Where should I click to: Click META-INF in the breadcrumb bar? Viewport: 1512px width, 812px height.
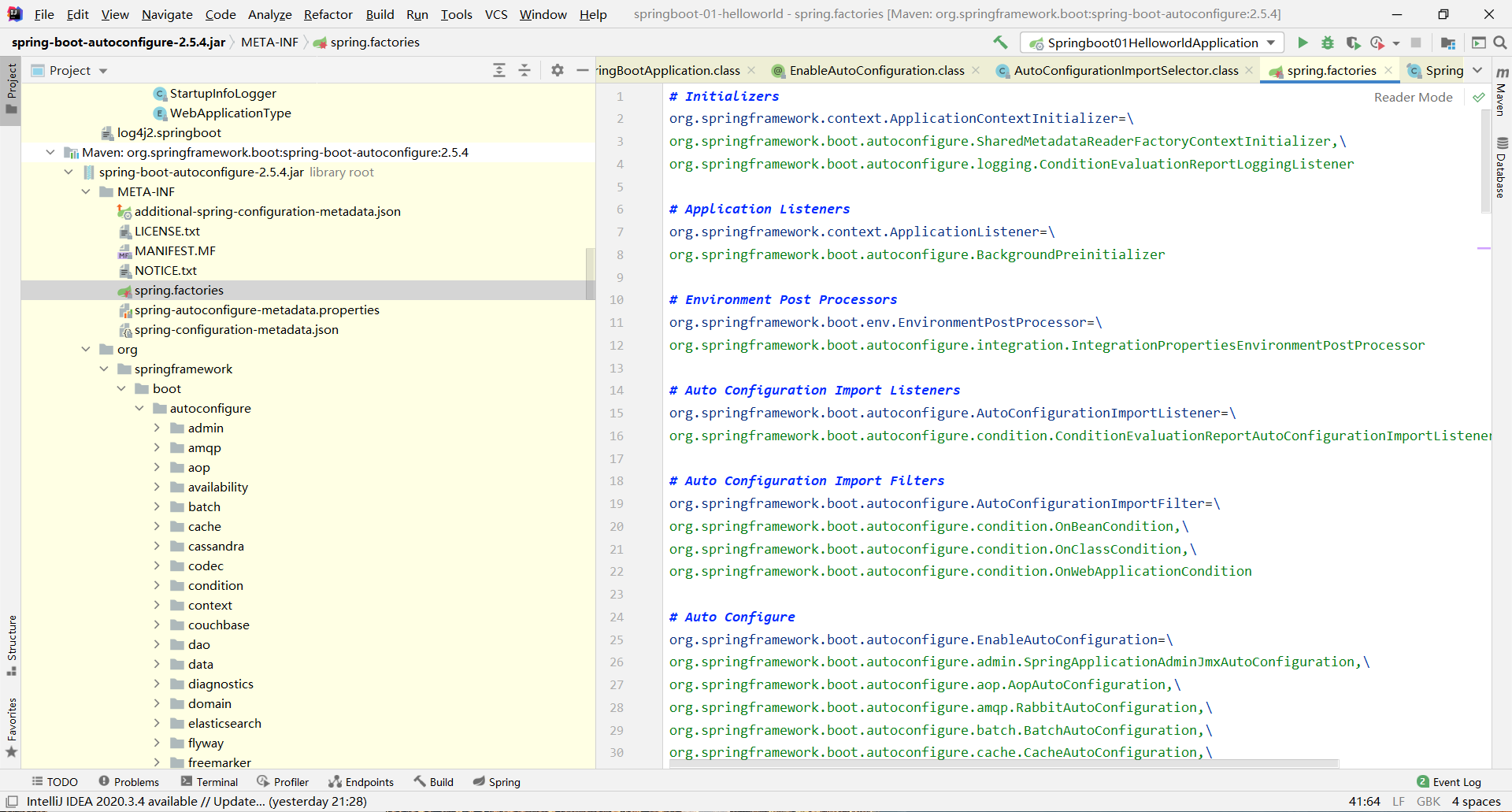pos(269,43)
